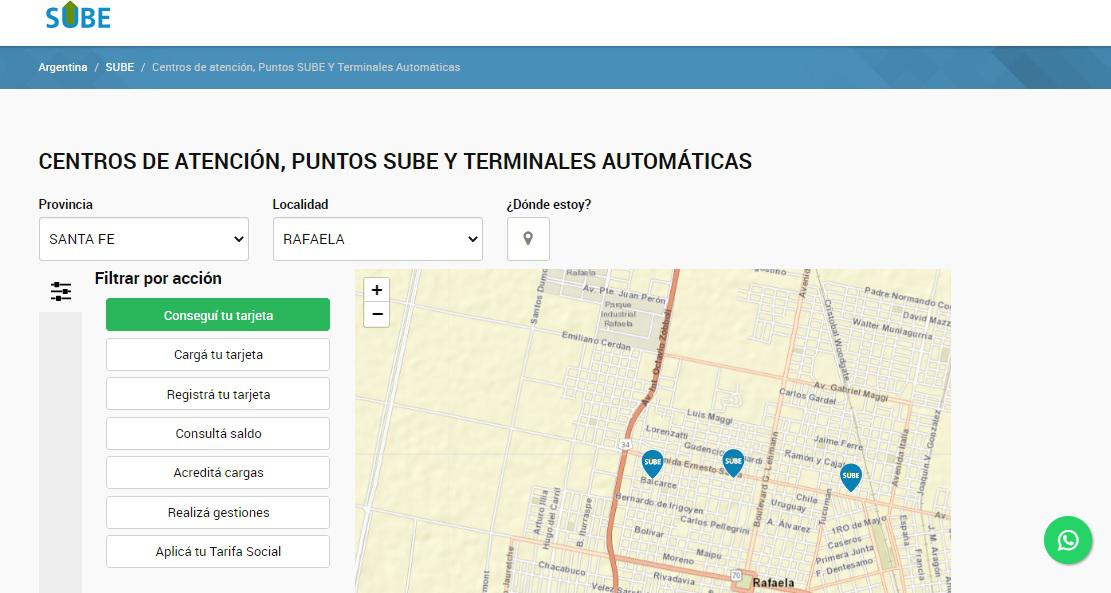Image resolution: width=1111 pixels, height=593 pixels.
Task: Open the WhatsApp chat button
Action: 1068,540
